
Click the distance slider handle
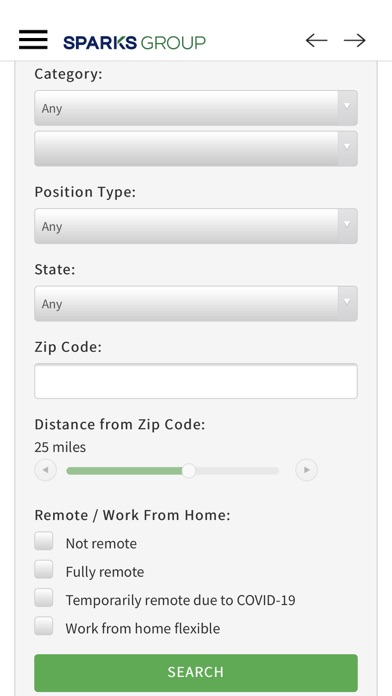tap(189, 471)
